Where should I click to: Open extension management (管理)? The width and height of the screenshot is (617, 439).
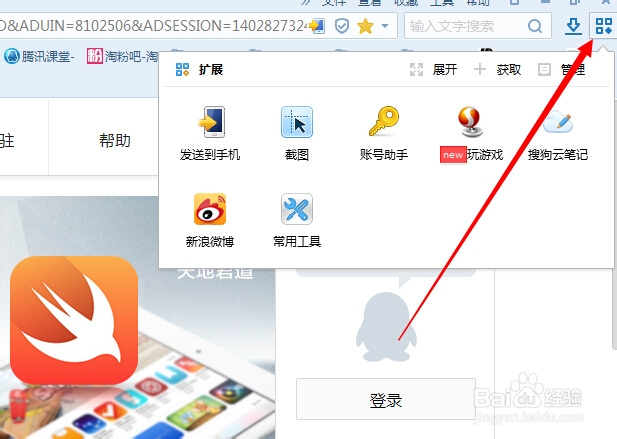click(562, 70)
